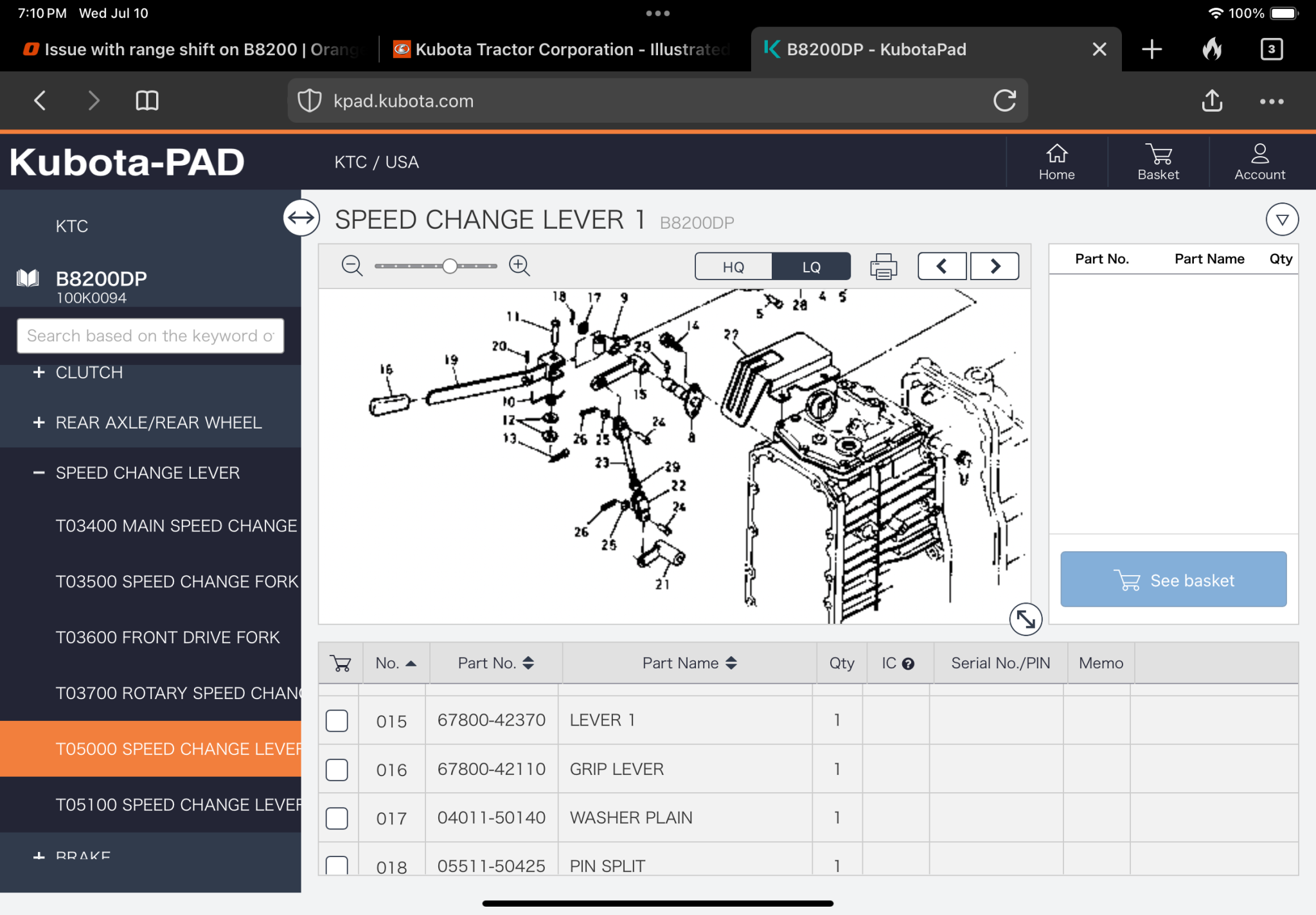Check the box for 017 WASHER PLAIN

click(x=337, y=819)
